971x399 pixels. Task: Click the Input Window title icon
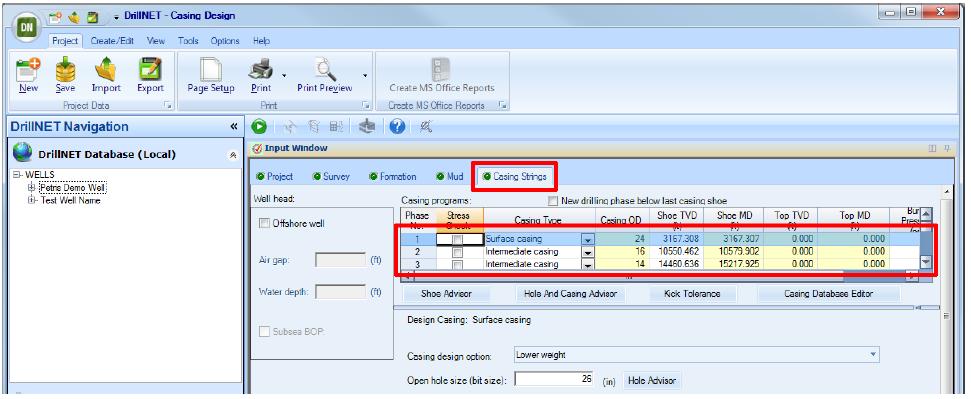(x=258, y=149)
